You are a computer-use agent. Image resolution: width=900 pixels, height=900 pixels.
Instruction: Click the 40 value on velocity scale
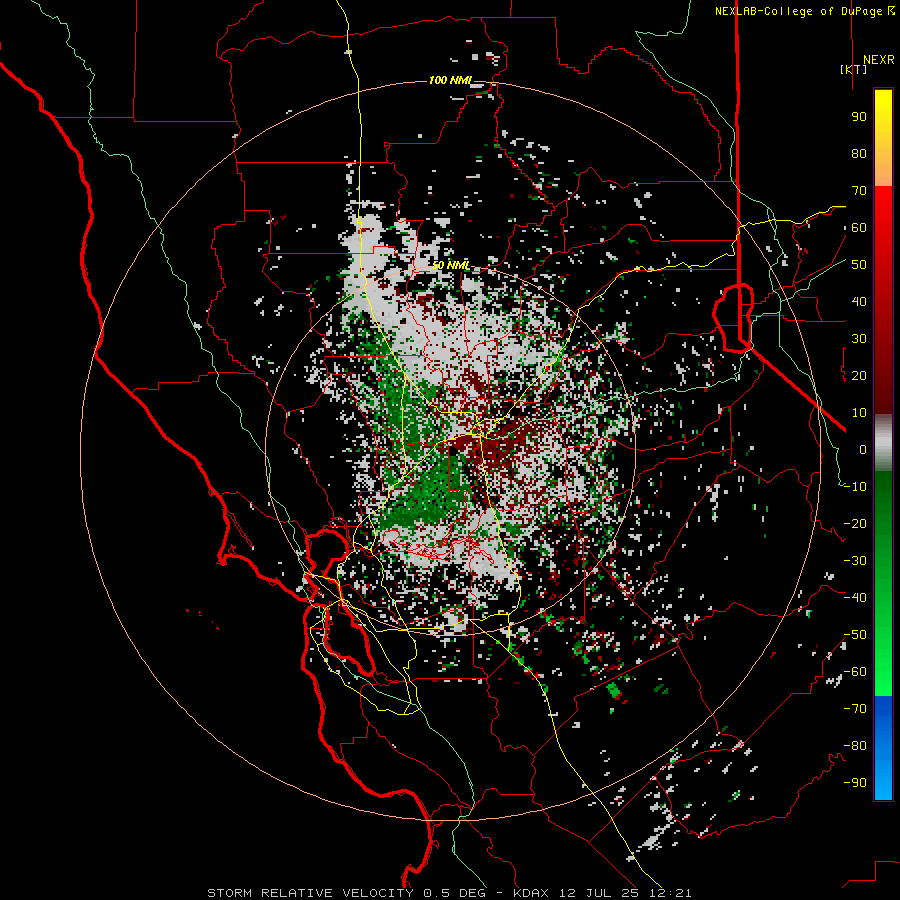(x=859, y=301)
